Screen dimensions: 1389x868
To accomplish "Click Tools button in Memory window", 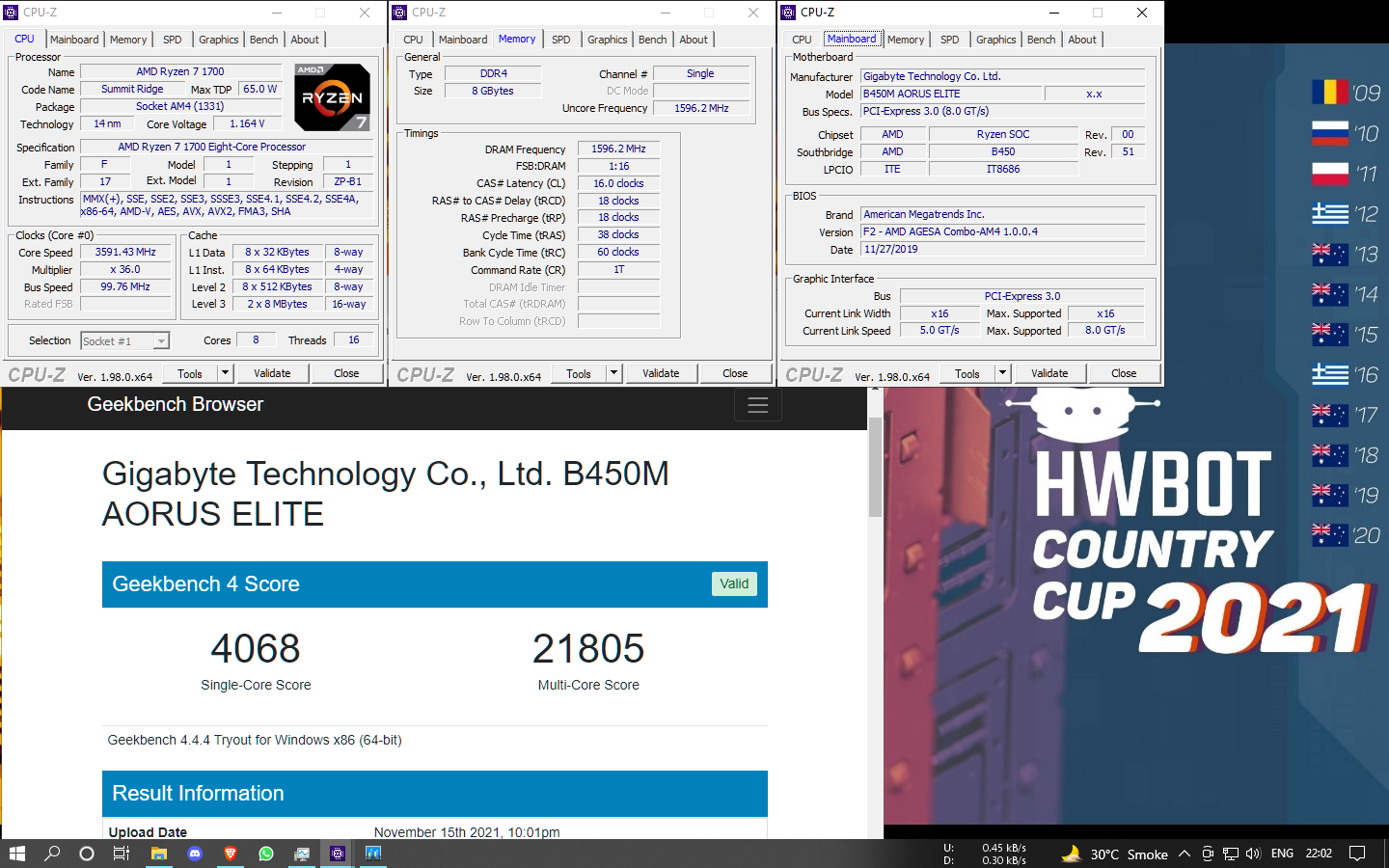I will (579, 373).
